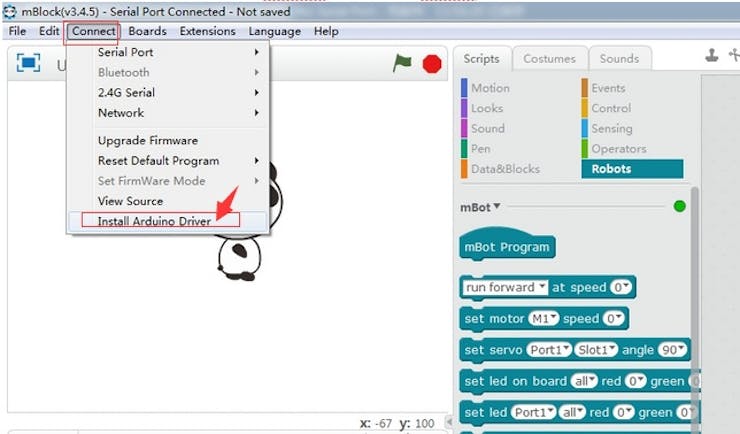Screen dimensions: 740x434
Task: Open the File menu
Action: pos(17,31)
